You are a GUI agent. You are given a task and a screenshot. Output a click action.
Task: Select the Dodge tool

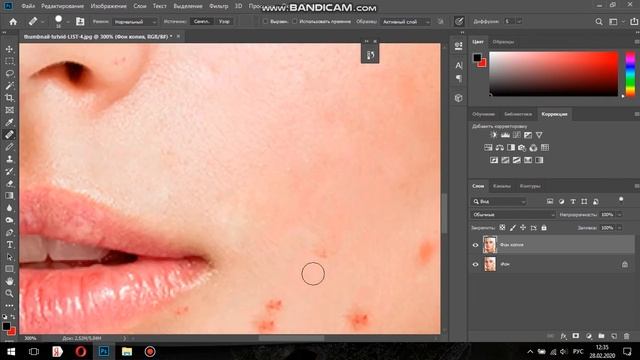[9, 220]
